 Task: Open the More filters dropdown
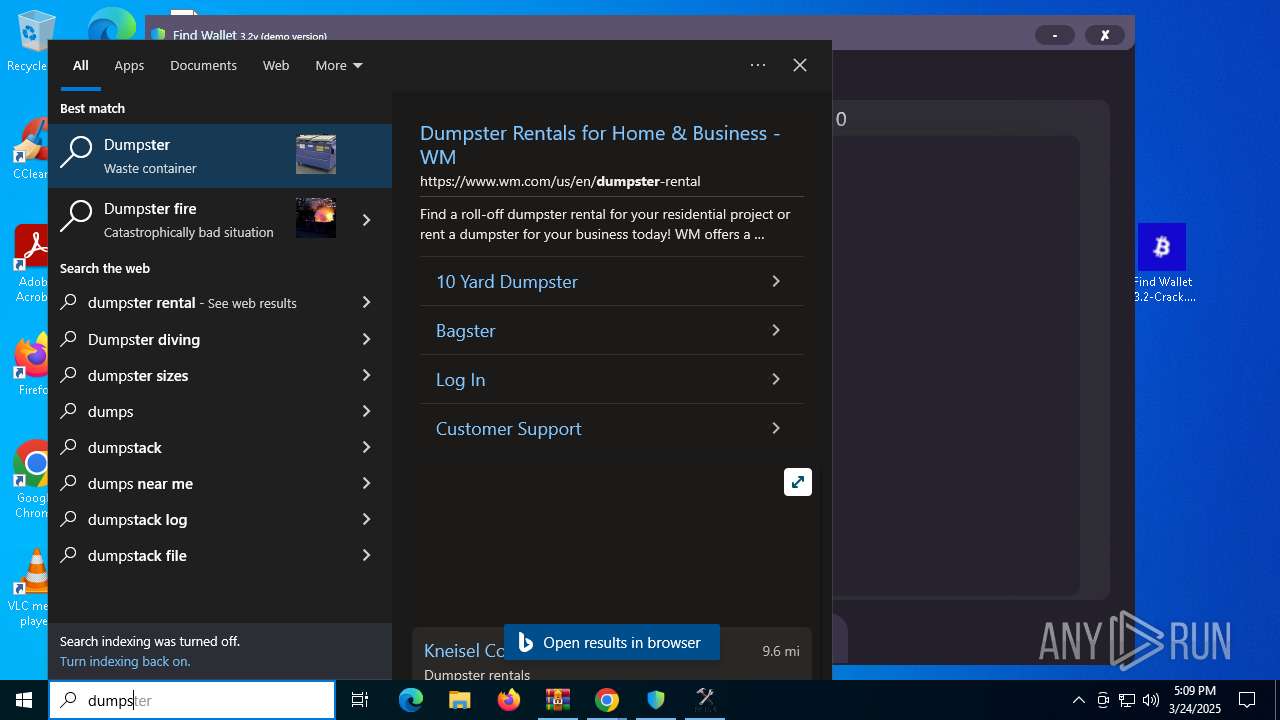pyautogui.click(x=339, y=65)
